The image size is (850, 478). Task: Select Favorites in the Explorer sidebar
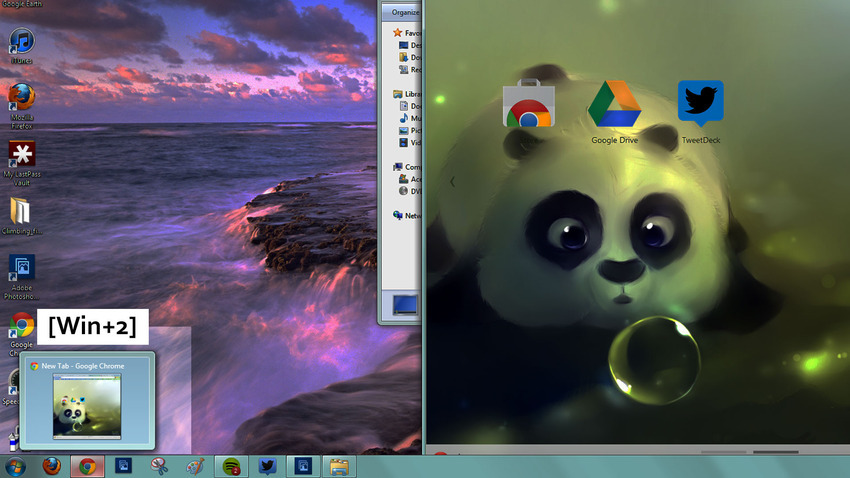click(407, 33)
